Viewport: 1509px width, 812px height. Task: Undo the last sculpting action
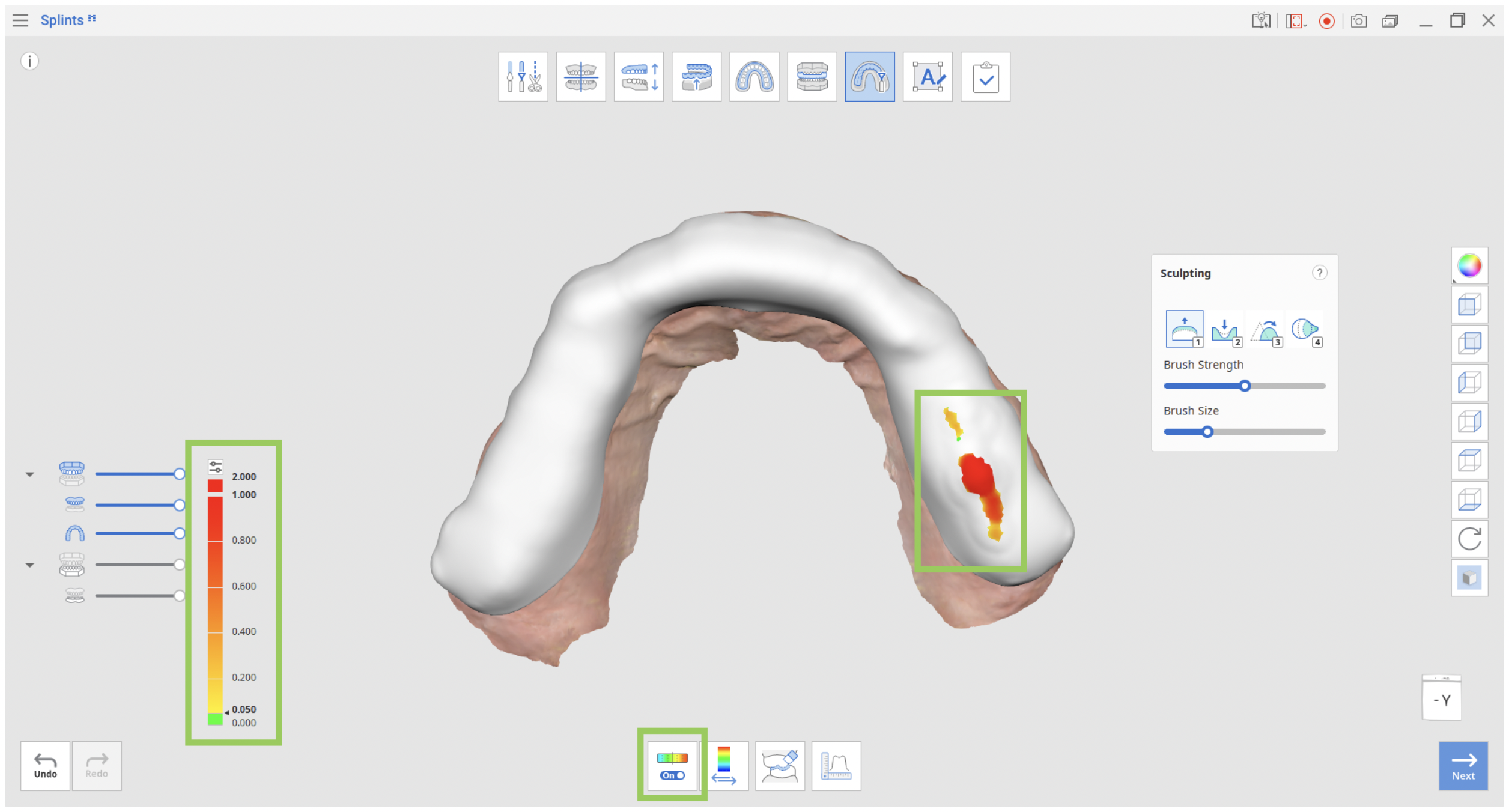[46, 766]
